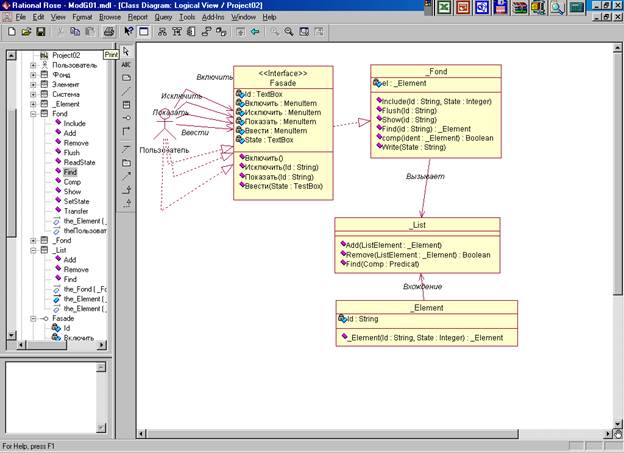The width and height of the screenshot is (624, 453).
Task: Open the Query menu
Action: point(163,17)
